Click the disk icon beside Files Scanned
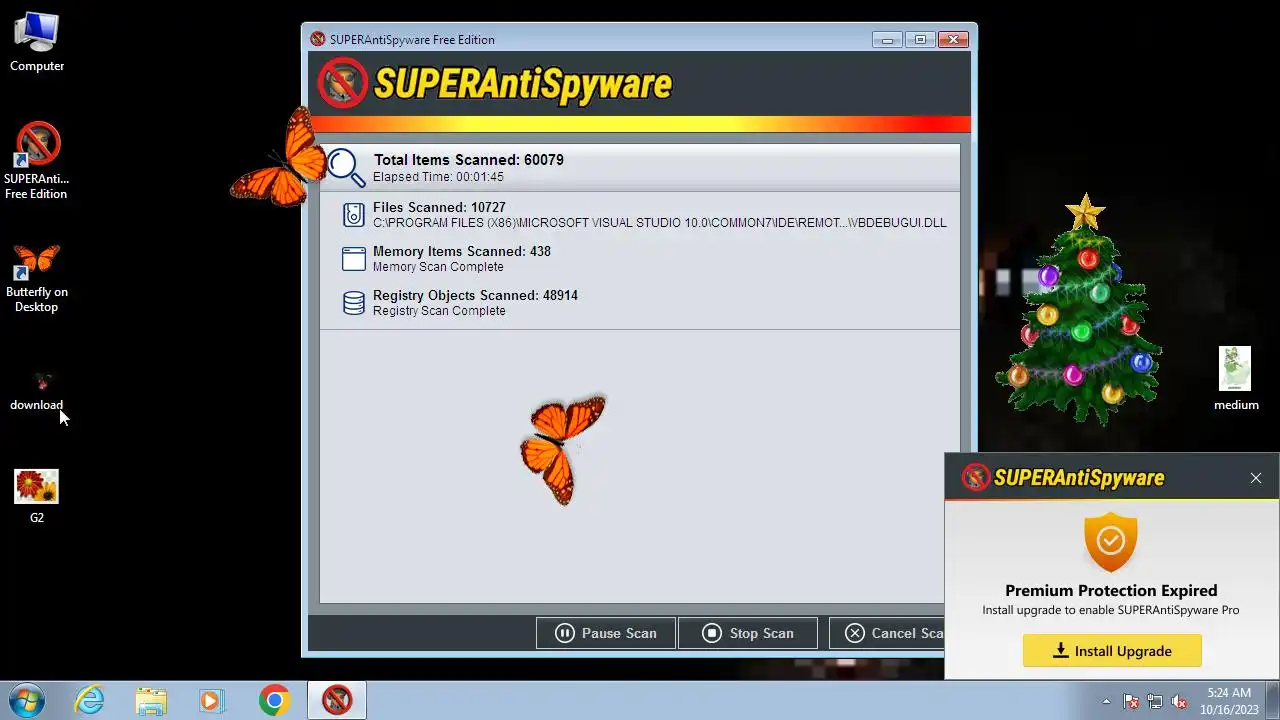1280x720 pixels. tap(354, 214)
